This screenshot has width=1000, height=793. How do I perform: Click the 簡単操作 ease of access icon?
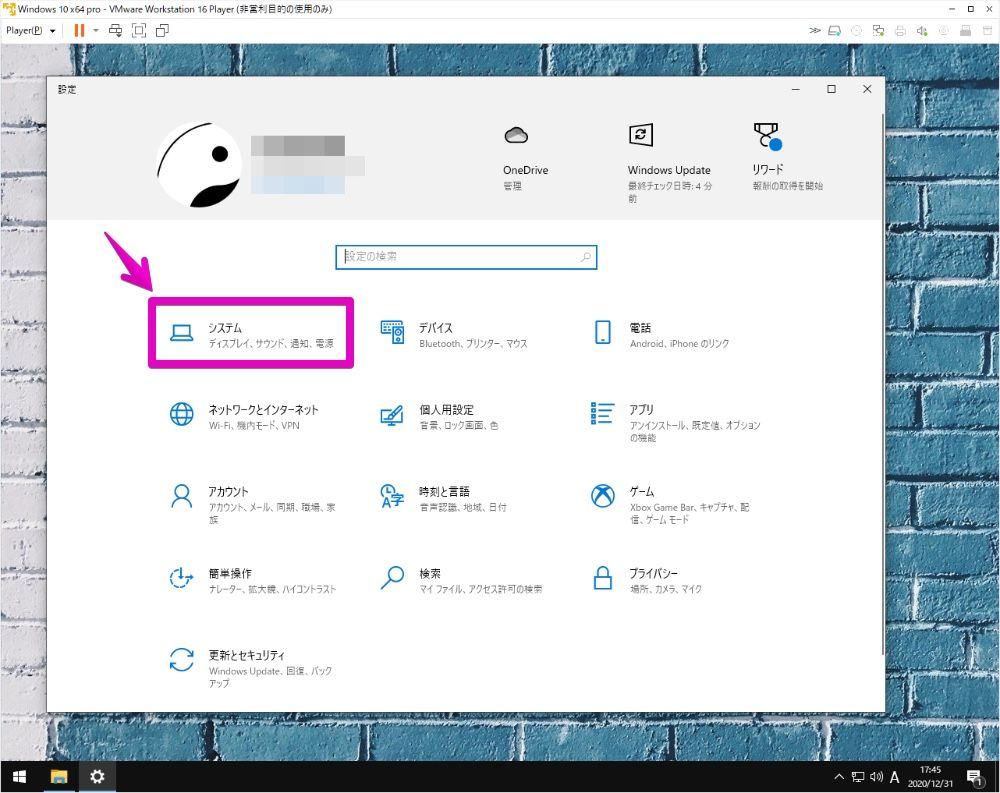181,578
